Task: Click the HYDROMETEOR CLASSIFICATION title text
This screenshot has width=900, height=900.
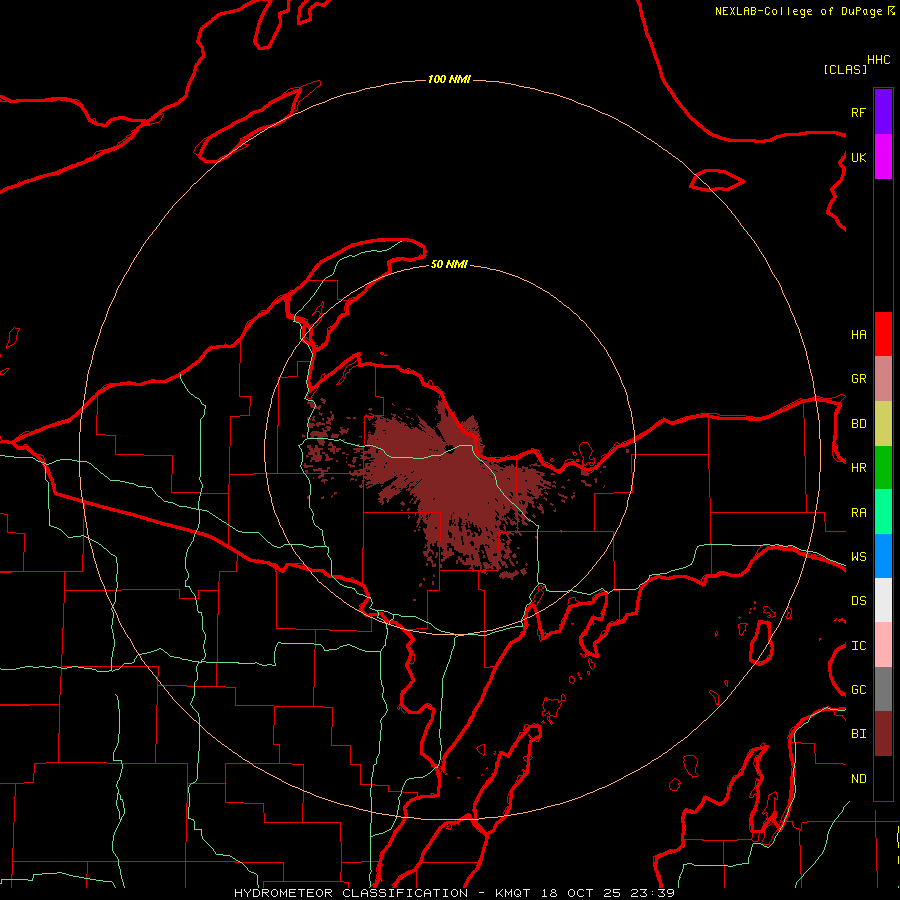Action: tap(351, 893)
